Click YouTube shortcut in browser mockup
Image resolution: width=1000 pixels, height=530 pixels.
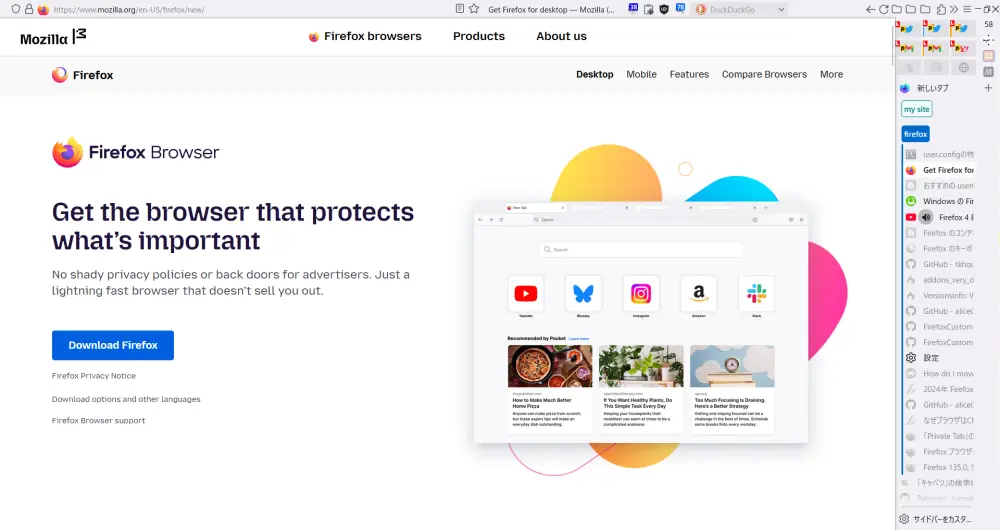[526, 293]
